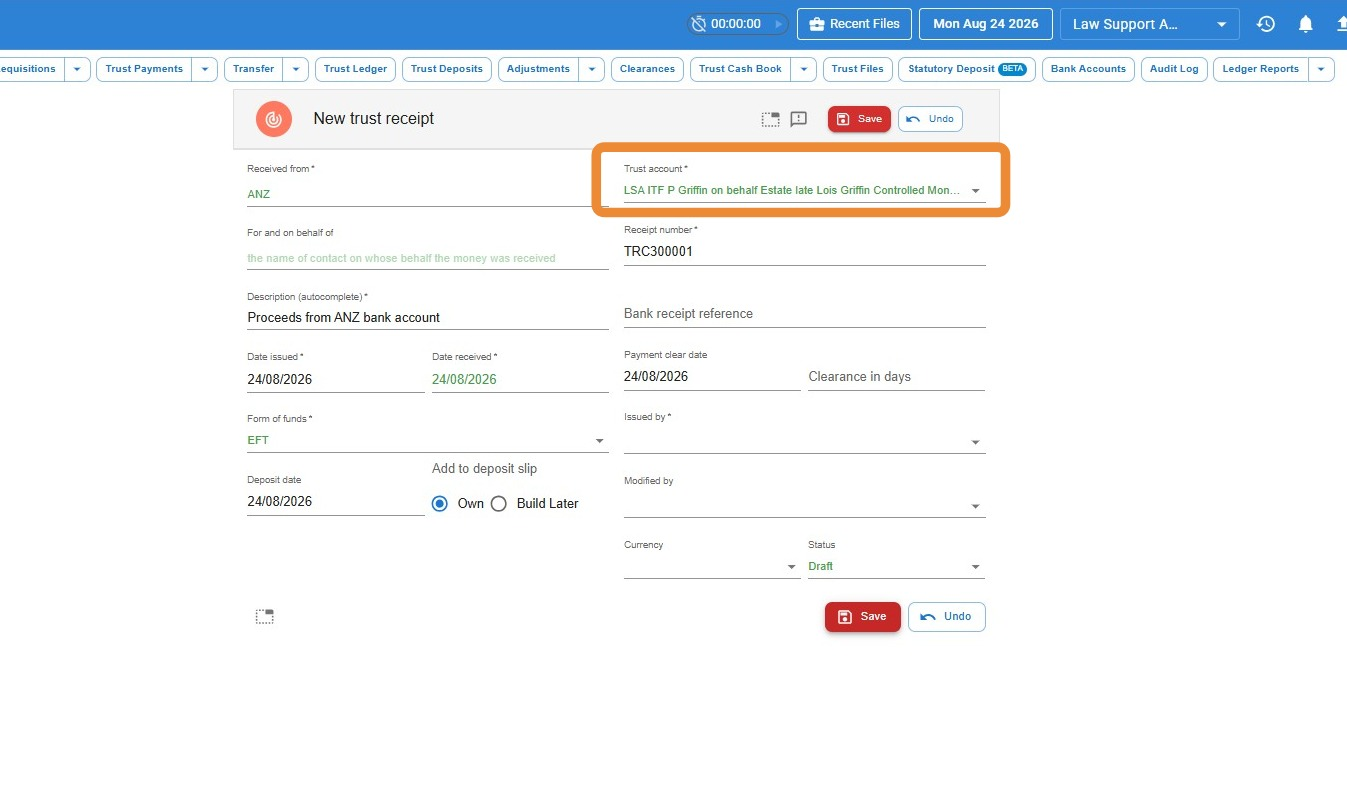Open the comment bubble icon in header
Screen dimensions: 1347x789
pyautogui.click(x=798, y=119)
